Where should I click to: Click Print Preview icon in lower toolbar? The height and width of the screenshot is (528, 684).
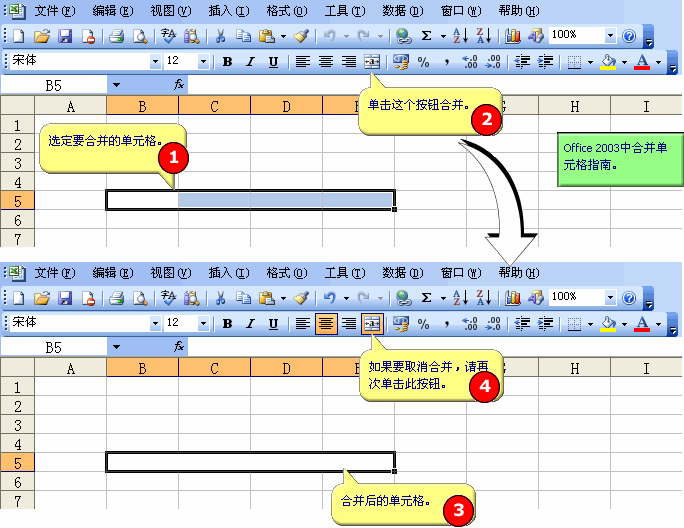point(140,297)
